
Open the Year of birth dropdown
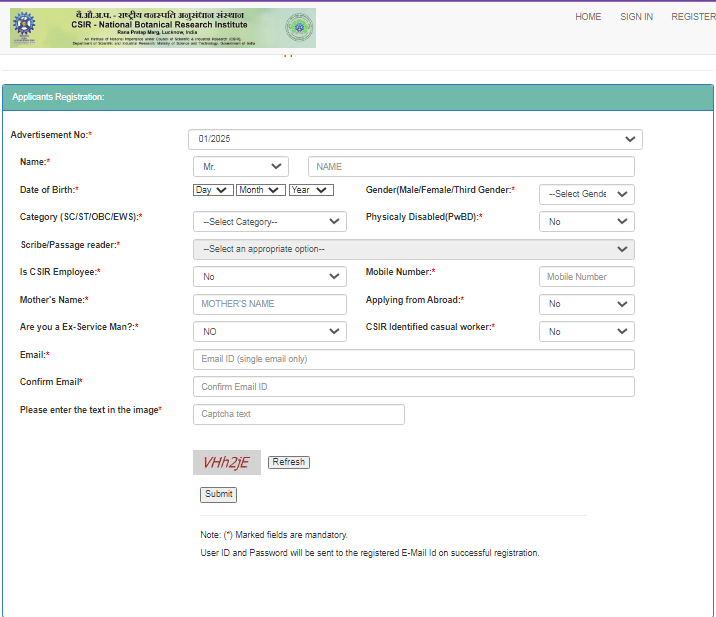click(311, 190)
